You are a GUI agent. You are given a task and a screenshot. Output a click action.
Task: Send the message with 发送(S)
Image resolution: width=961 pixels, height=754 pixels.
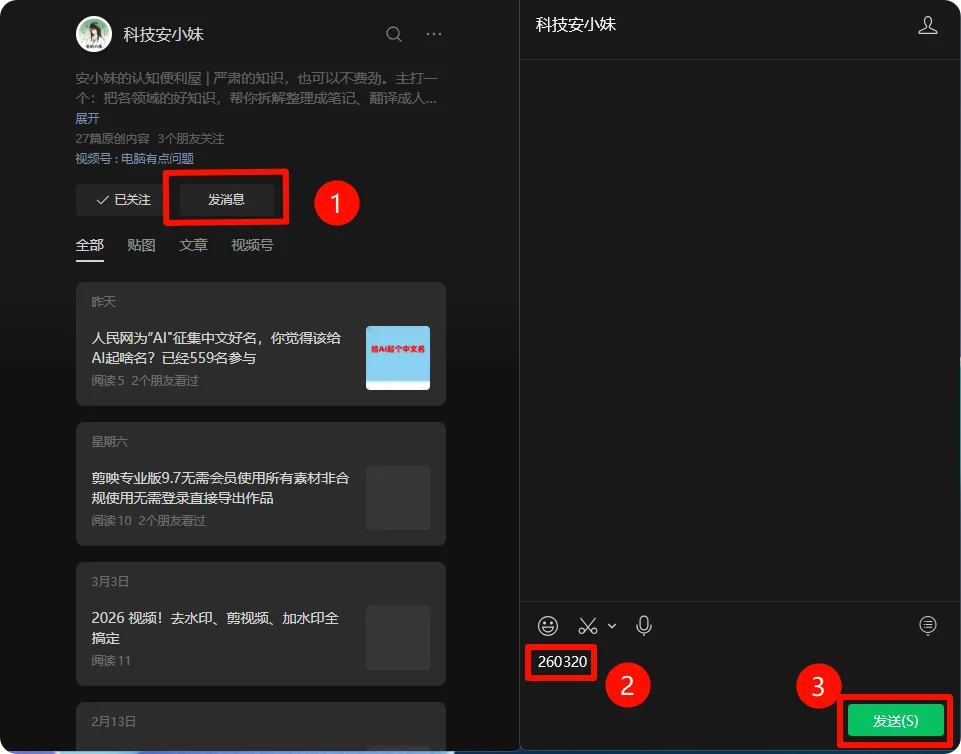pos(895,720)
